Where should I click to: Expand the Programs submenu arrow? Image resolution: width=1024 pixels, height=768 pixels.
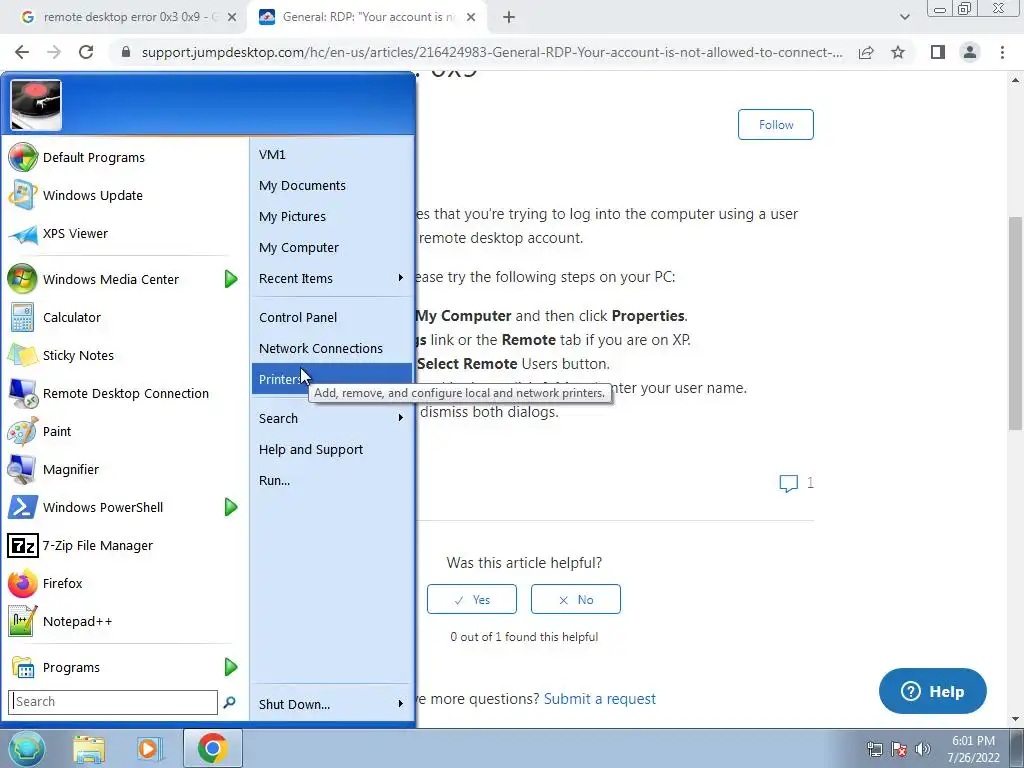point(231,667)
